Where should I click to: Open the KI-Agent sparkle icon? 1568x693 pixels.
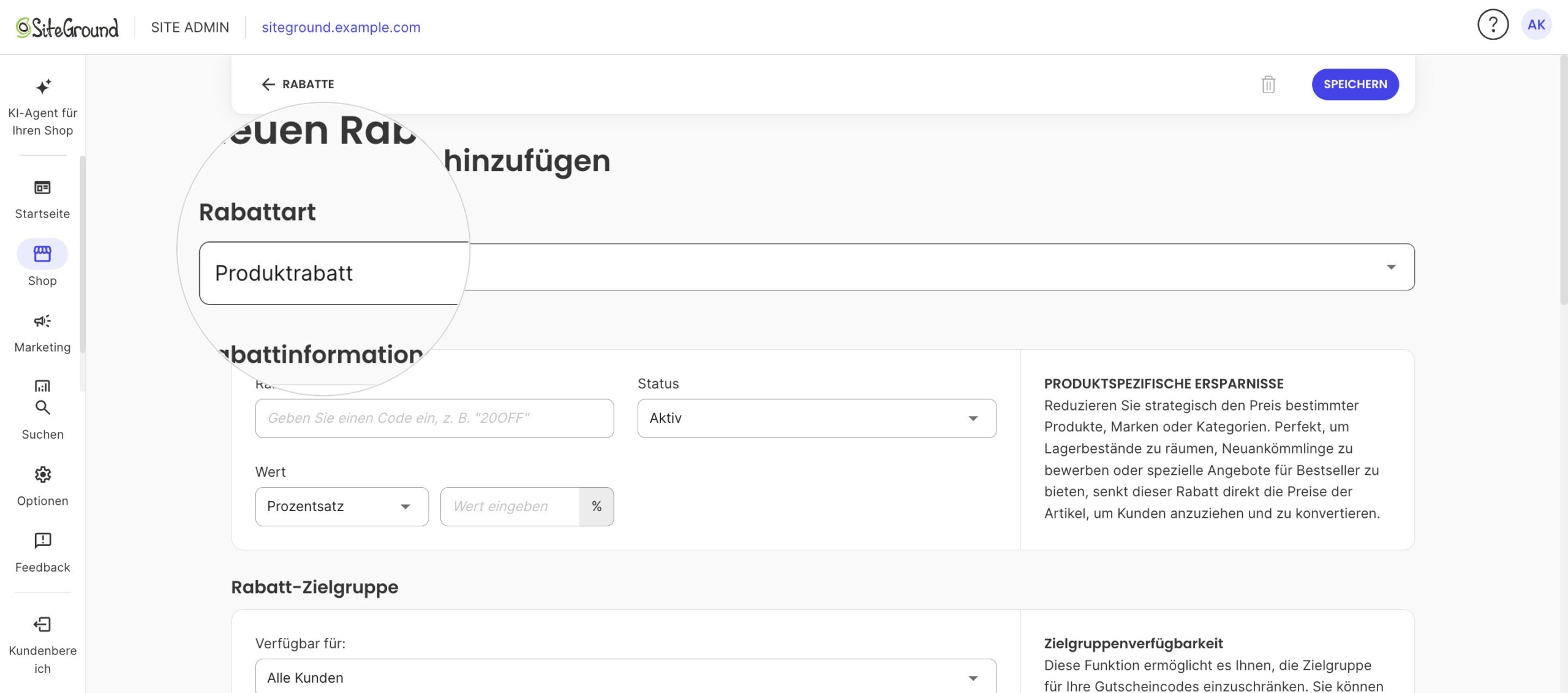(42, 86)
